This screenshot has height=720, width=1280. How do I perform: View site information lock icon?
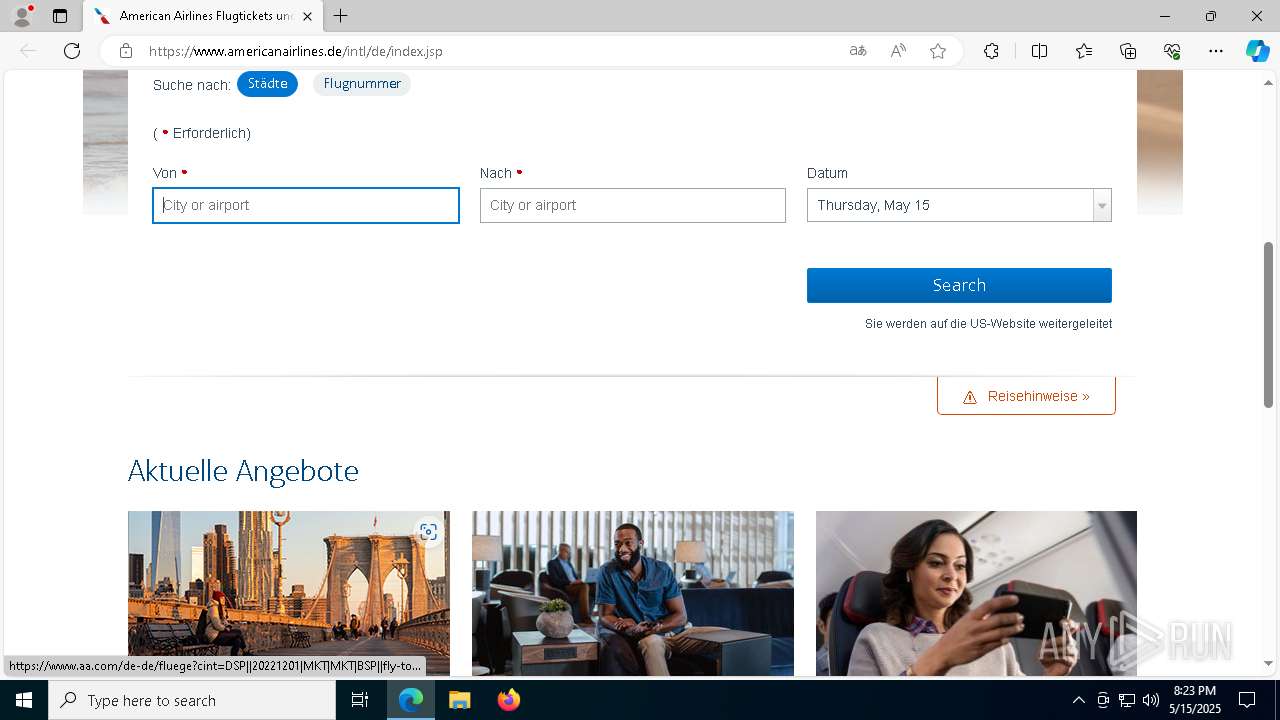point(126,51)
